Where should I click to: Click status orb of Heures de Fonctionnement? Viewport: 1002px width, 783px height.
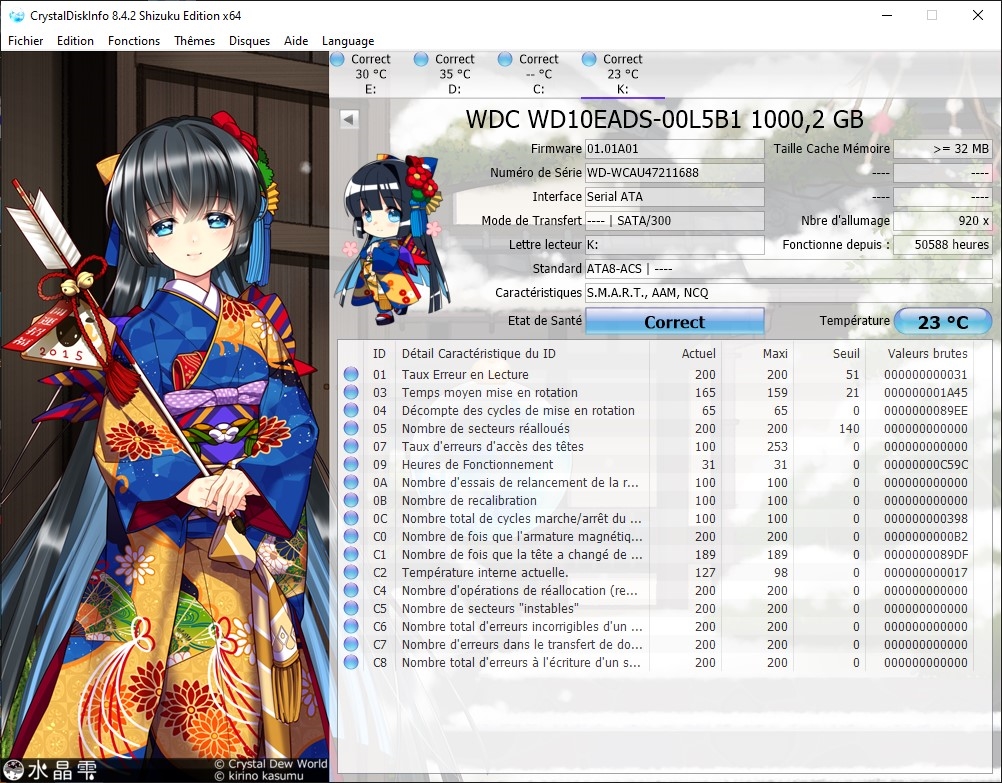click(x=351, y=465)
